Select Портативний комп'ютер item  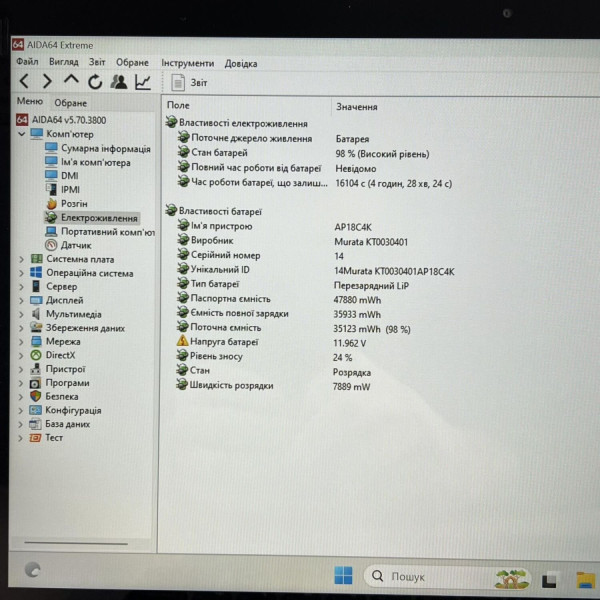pos(100,232)
